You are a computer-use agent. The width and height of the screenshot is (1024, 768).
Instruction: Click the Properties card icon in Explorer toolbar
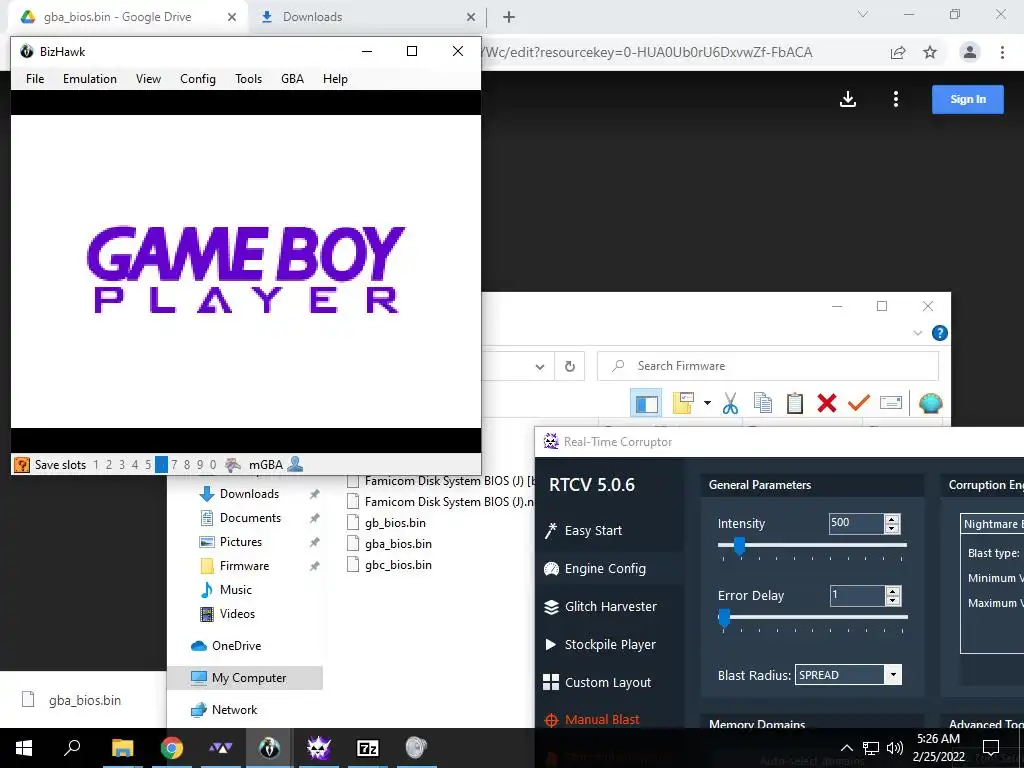[x=891, y=402]
